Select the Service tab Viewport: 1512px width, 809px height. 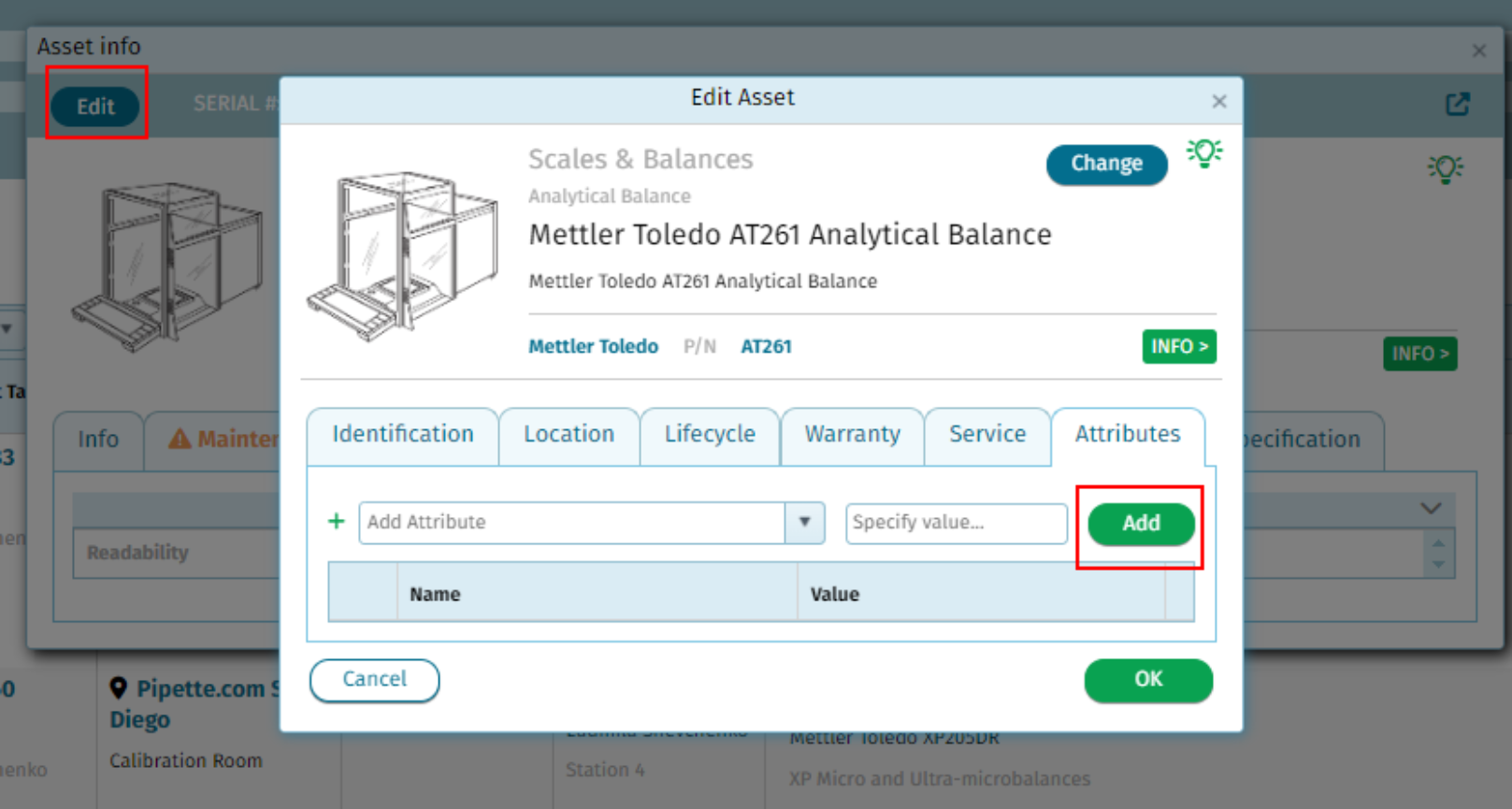987,435
